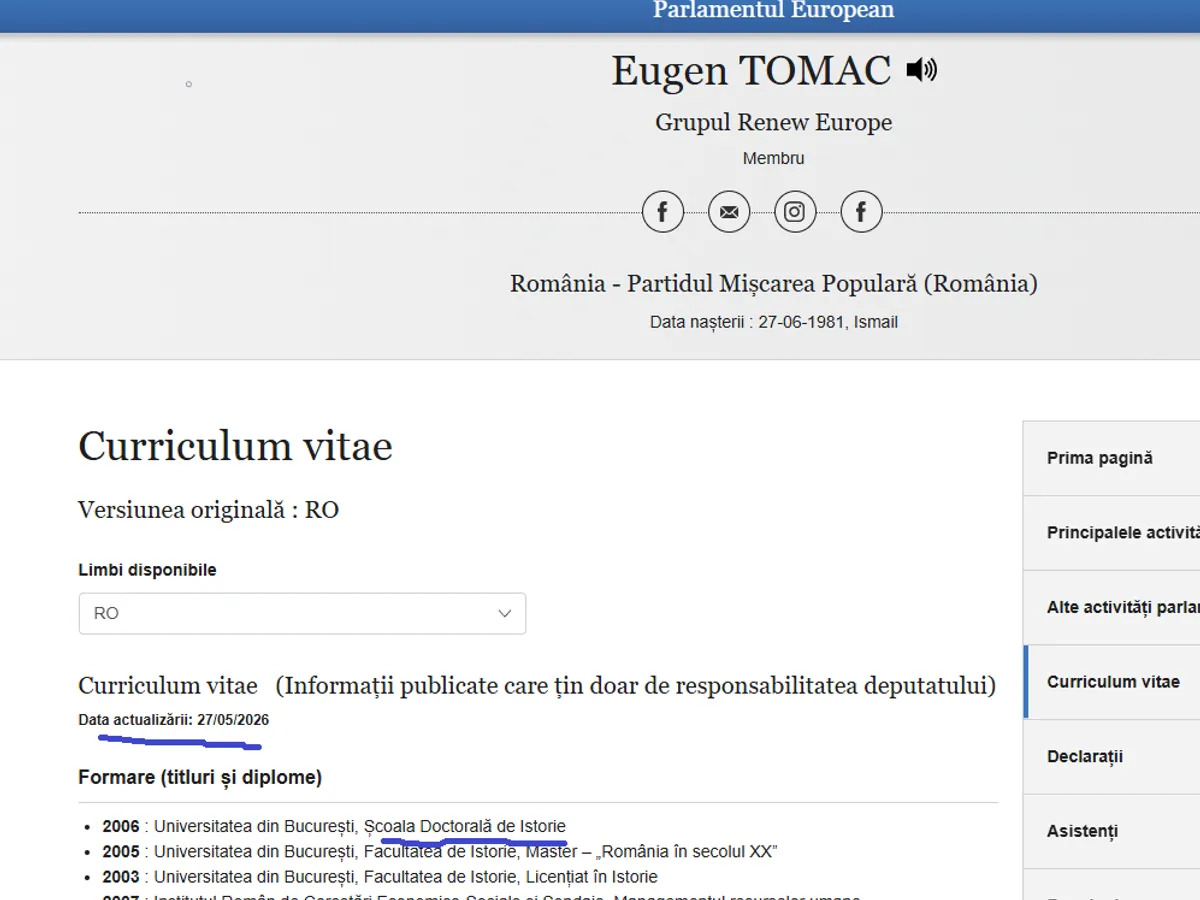1200x900 pixels.
Task: Click the Parlamentul European header title
Action: click(774, 11)
